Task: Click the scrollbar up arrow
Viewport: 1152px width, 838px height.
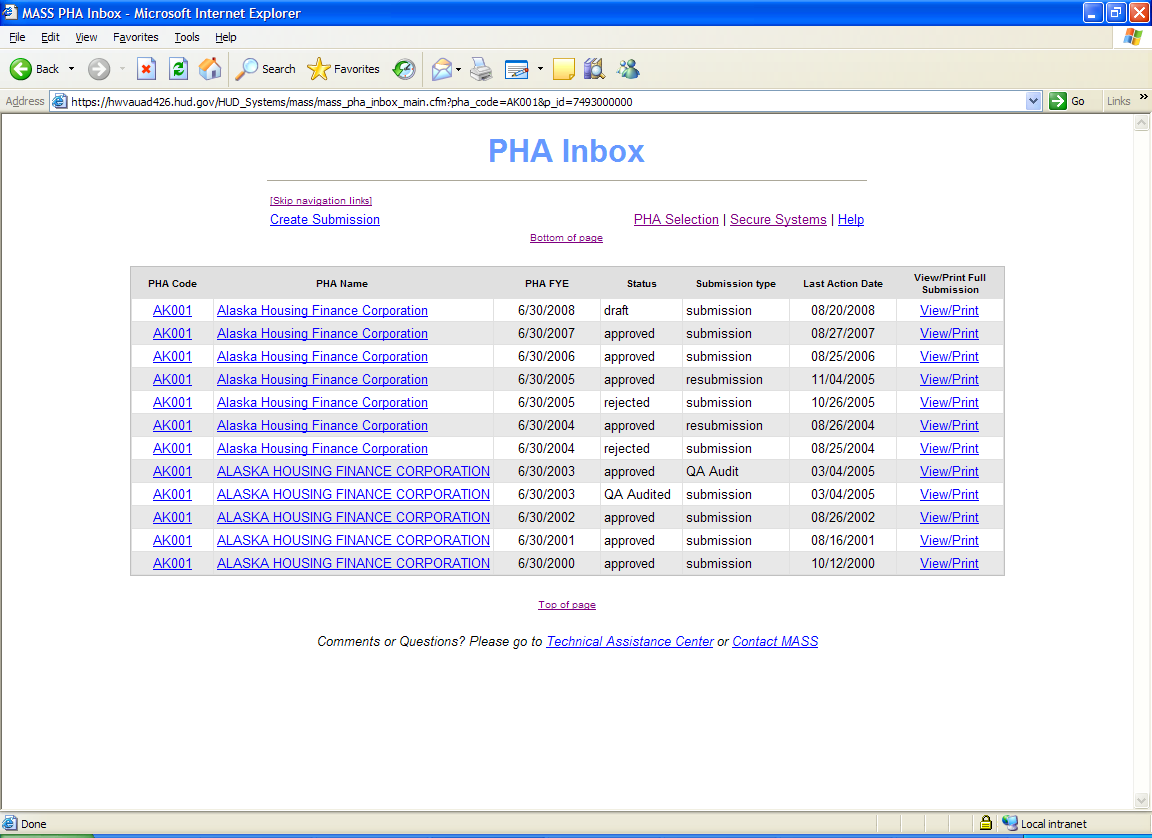Action: point(1141,123)
